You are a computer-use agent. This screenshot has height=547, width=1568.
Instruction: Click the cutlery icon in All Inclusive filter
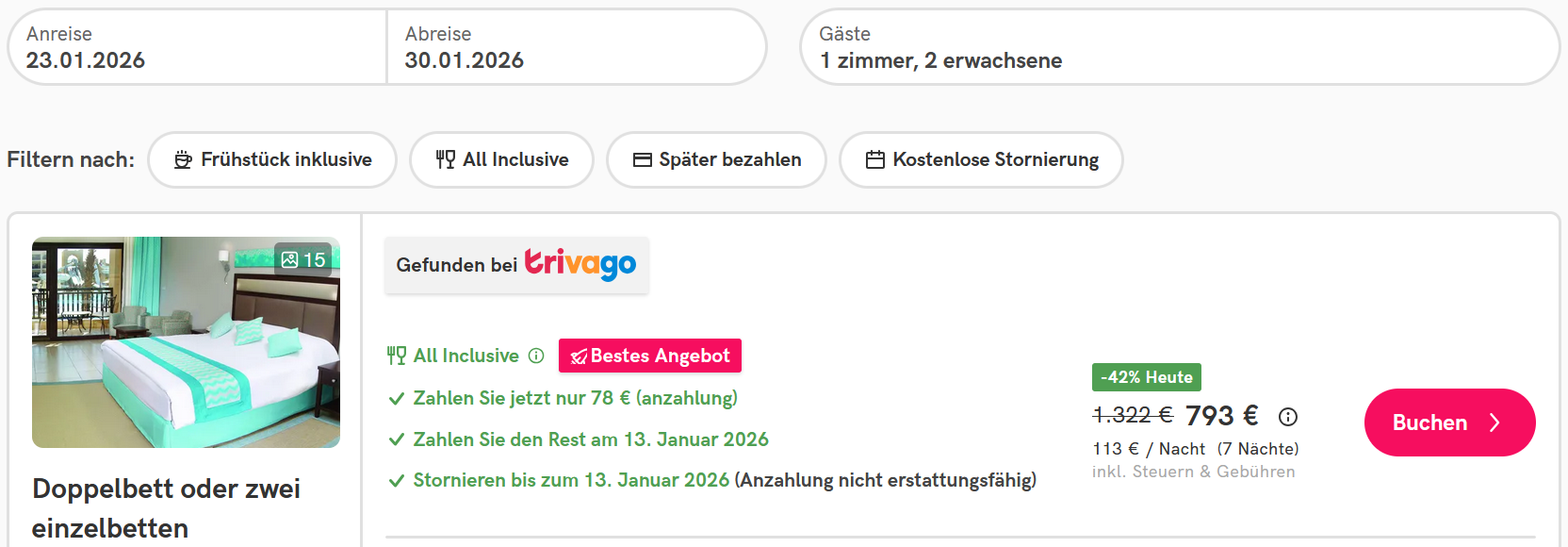click(x=445, y=159)
